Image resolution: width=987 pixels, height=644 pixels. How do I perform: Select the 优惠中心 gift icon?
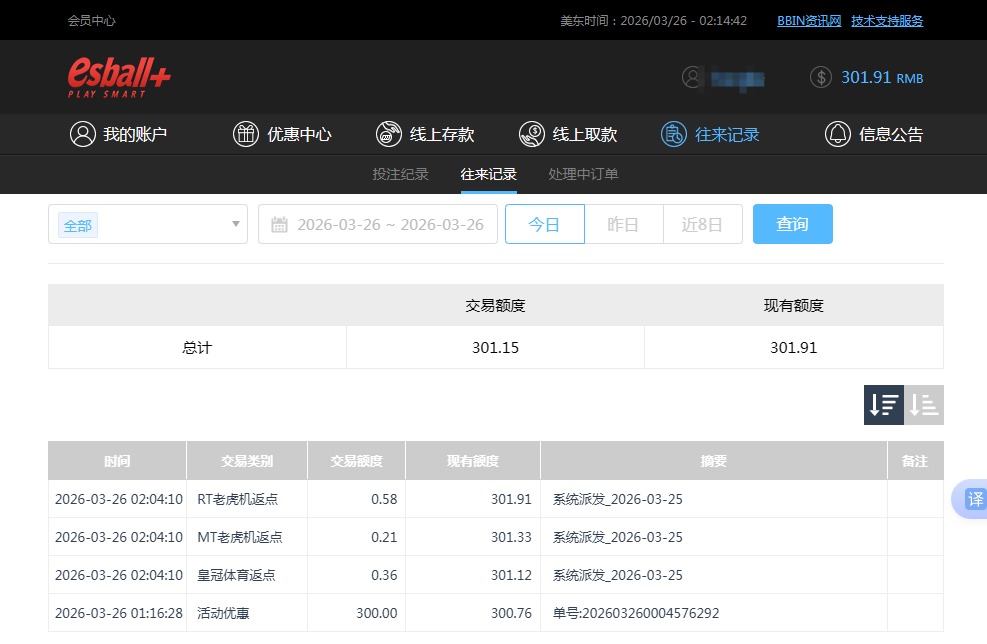246,133
